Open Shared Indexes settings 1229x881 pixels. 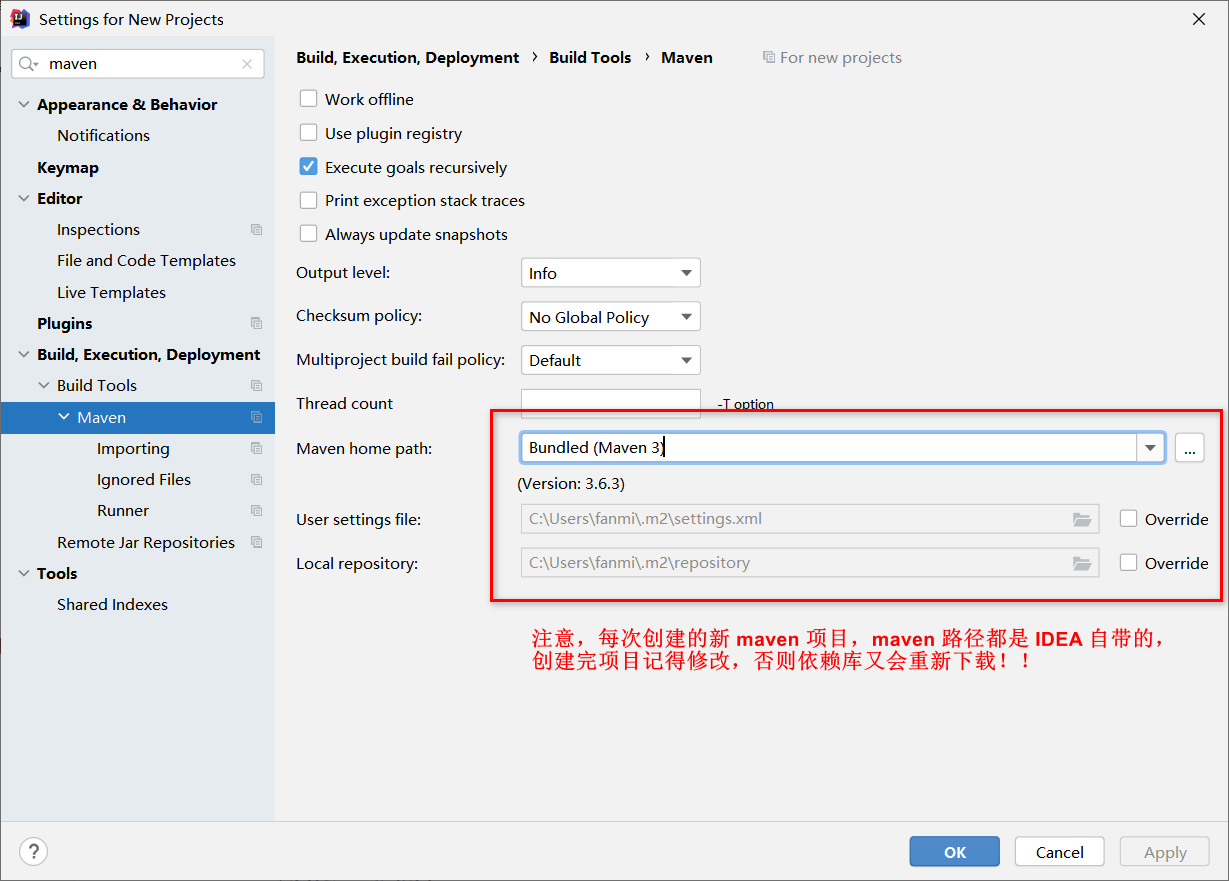112,605
